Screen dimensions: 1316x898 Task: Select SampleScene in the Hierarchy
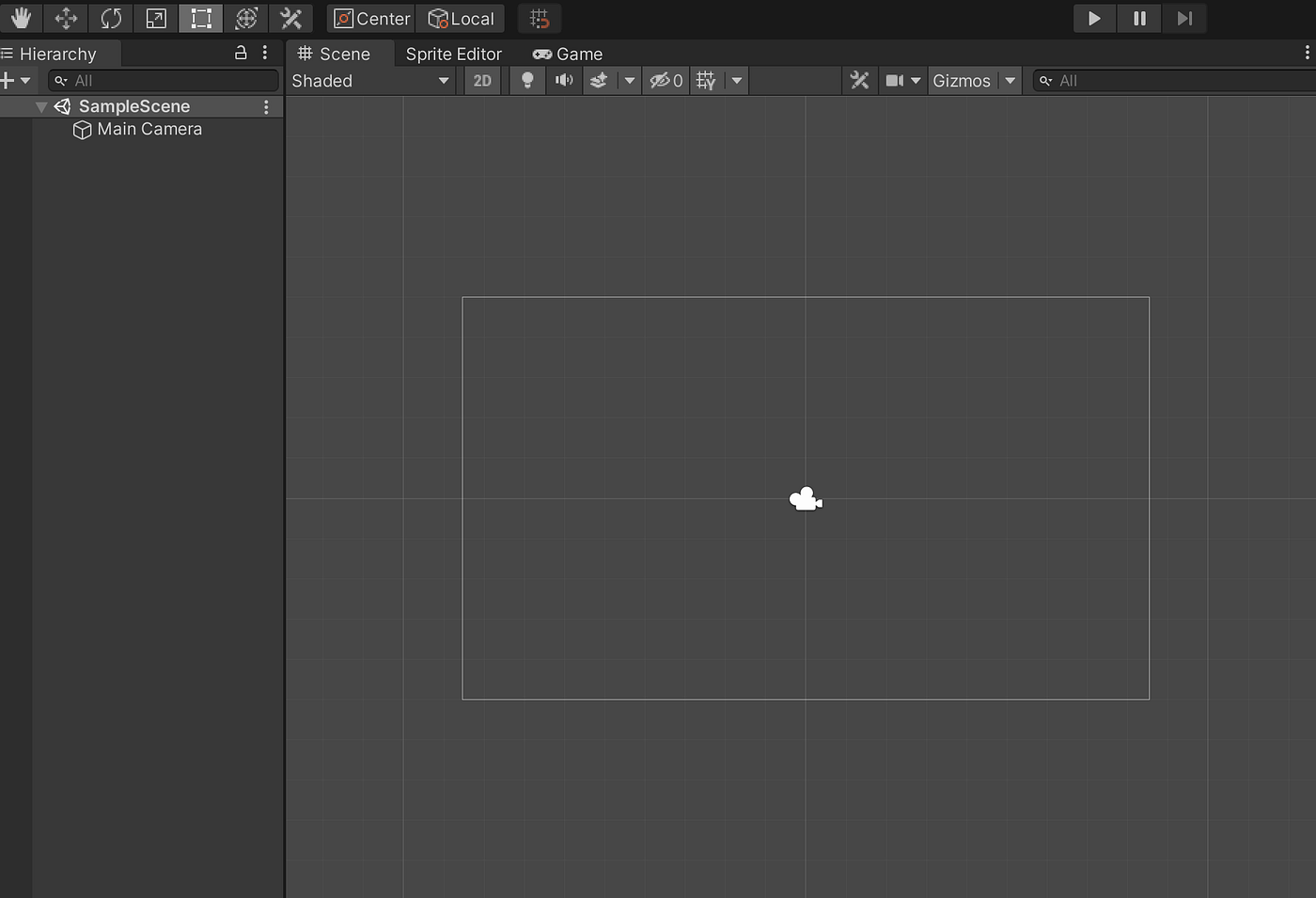pos(134,106)
